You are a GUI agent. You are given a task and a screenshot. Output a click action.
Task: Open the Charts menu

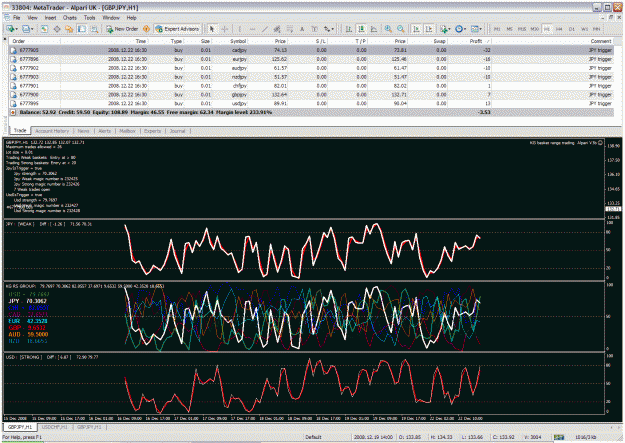(x=70, y=18)
